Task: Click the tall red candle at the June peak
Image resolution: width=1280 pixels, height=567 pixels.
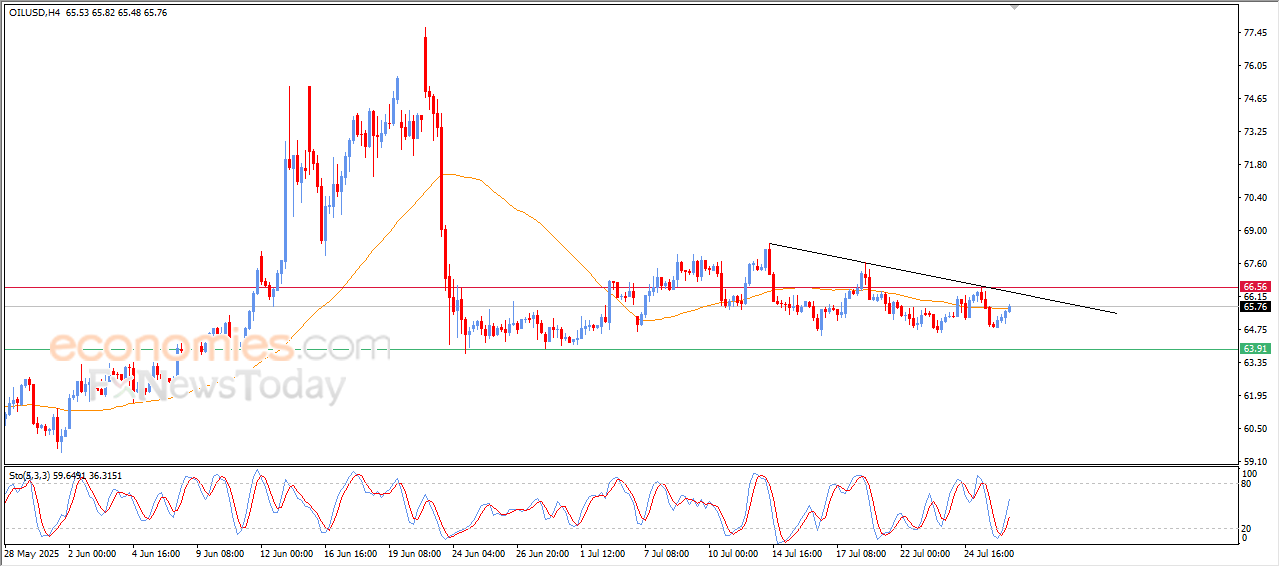Action: 426,63
